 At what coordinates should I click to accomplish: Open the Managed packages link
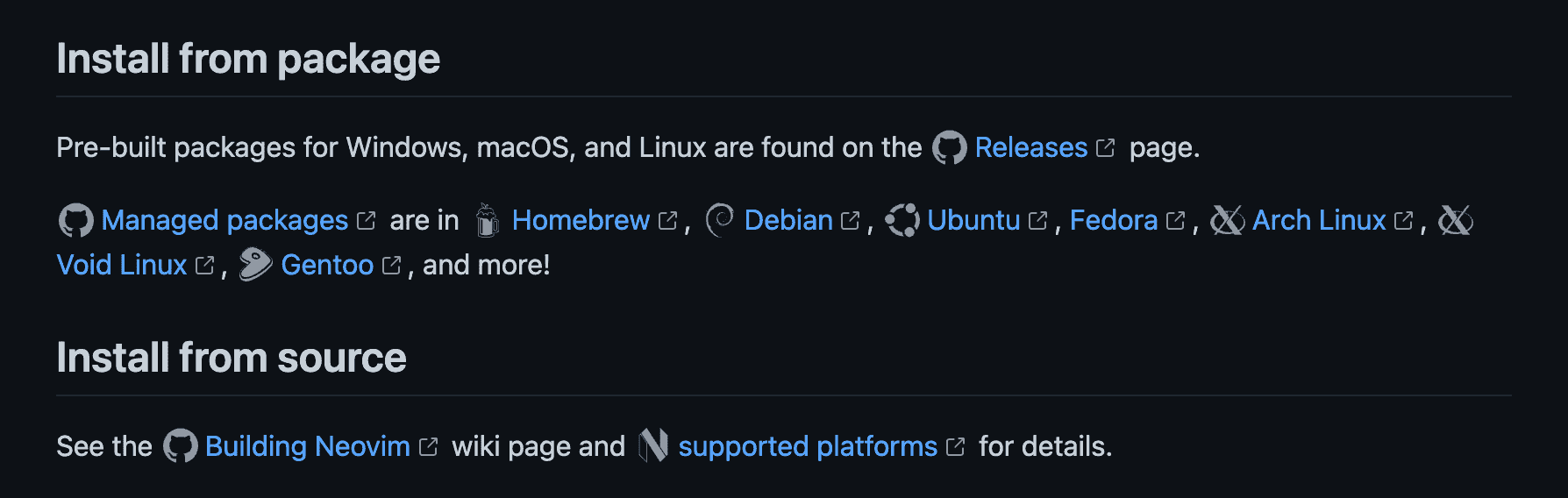click(x=225, y=221)
